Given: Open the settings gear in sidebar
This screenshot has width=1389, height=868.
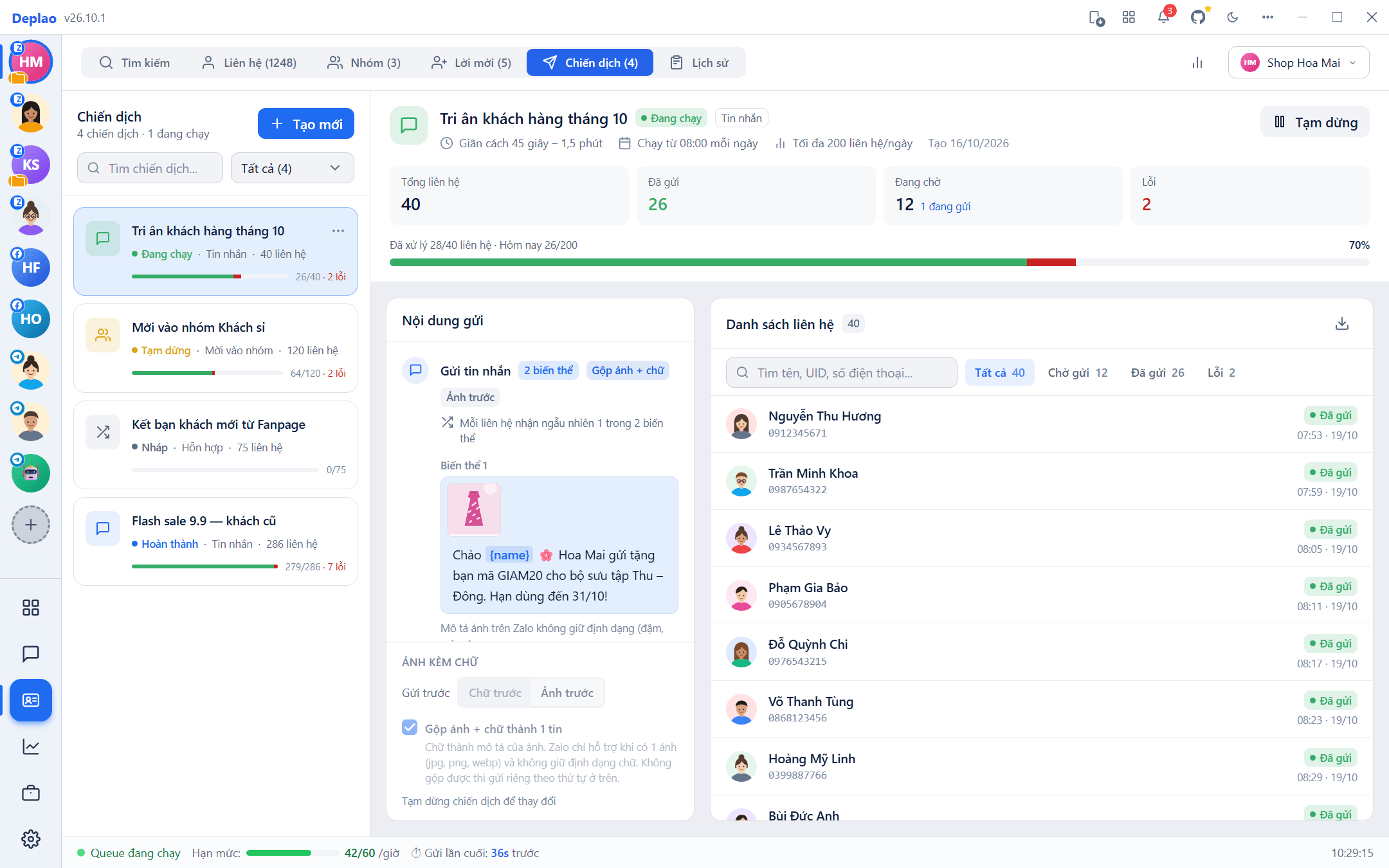Looking at the screenshot, I should click(31, 839).
